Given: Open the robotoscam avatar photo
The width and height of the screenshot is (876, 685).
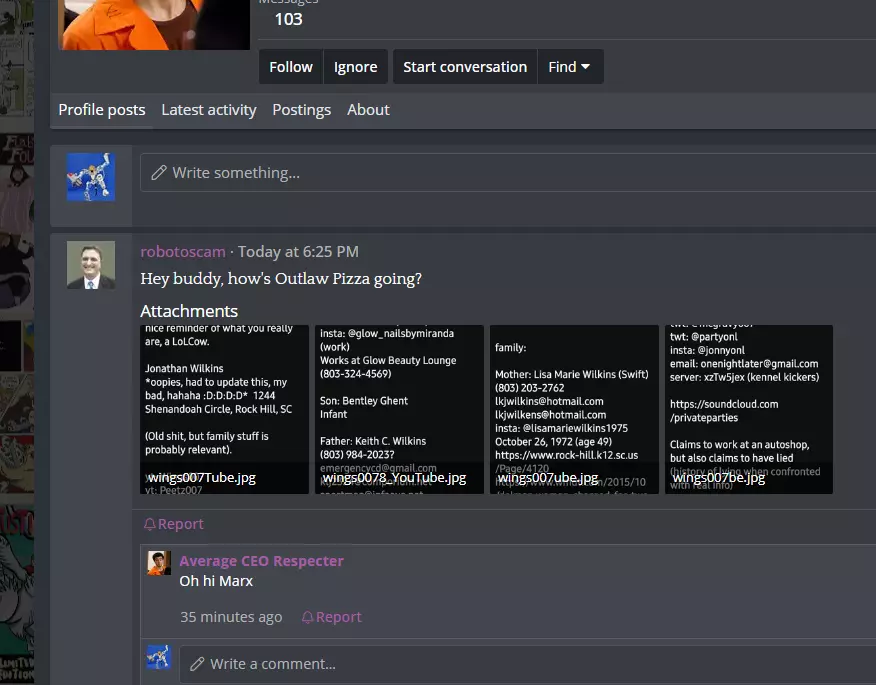Looking at the screenshot, I should pos(91,265).
